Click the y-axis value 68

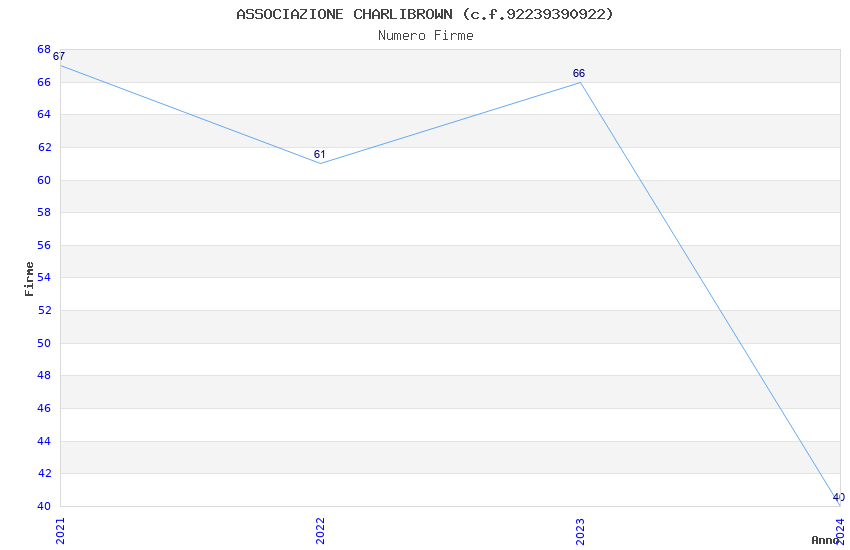pyautogui.click(x=44, y=49)
